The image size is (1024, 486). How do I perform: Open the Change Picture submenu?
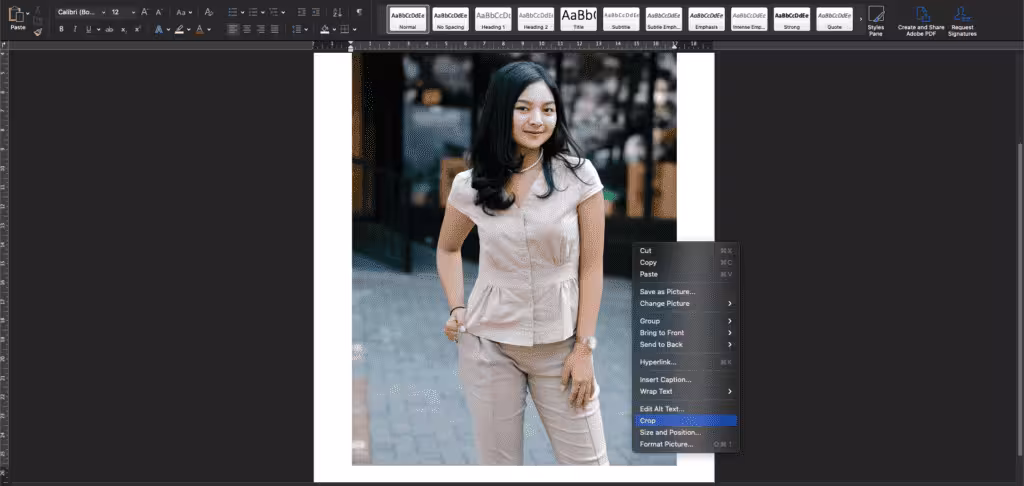686,304
